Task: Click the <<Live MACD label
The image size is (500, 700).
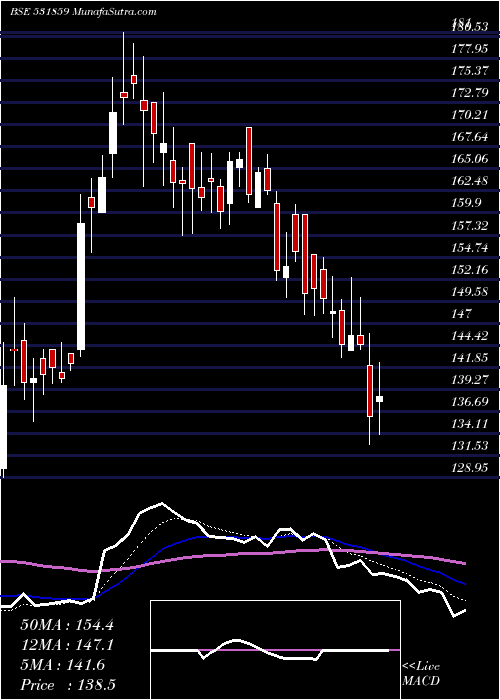Action: [421, 673]
